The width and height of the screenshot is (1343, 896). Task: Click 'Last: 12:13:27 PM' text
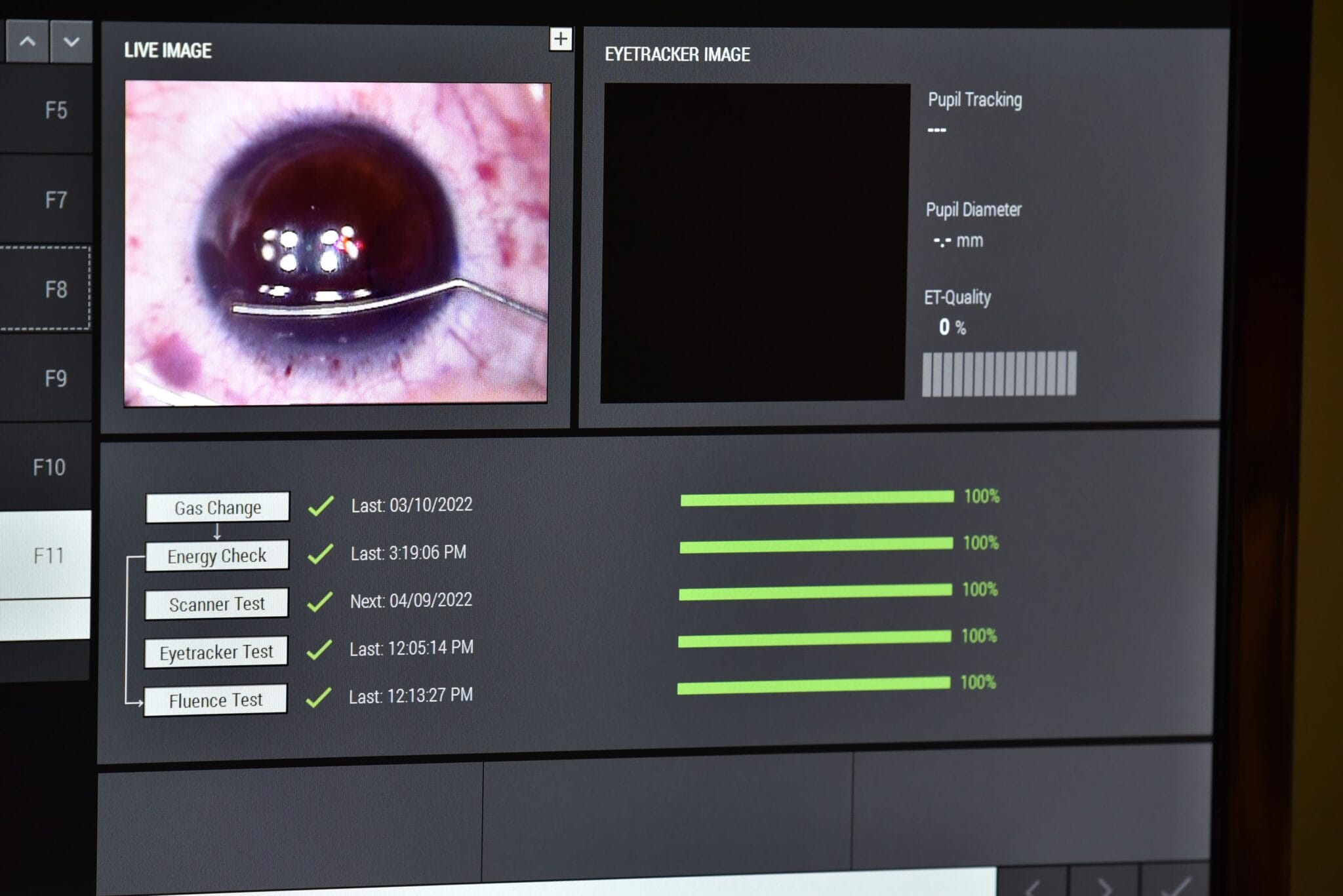click(411, 695)
